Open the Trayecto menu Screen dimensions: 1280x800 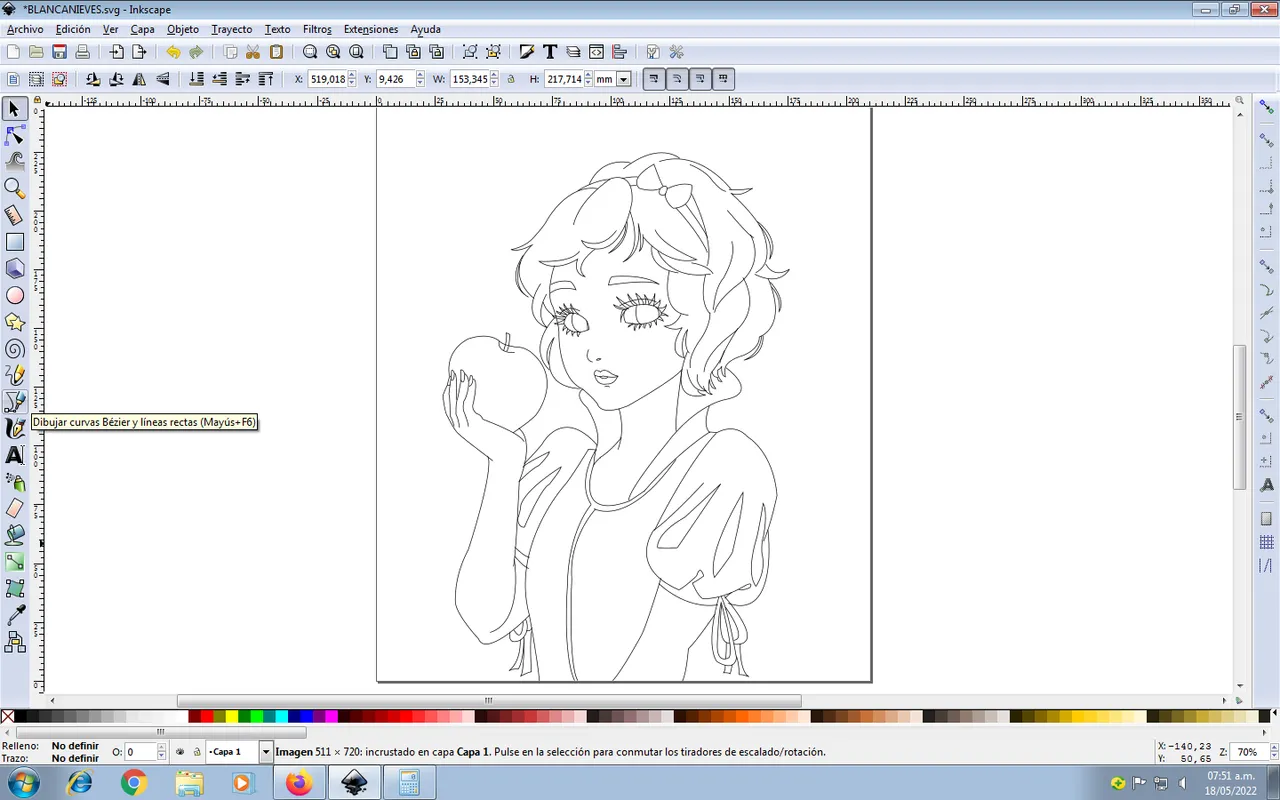(x=231, y=29)
